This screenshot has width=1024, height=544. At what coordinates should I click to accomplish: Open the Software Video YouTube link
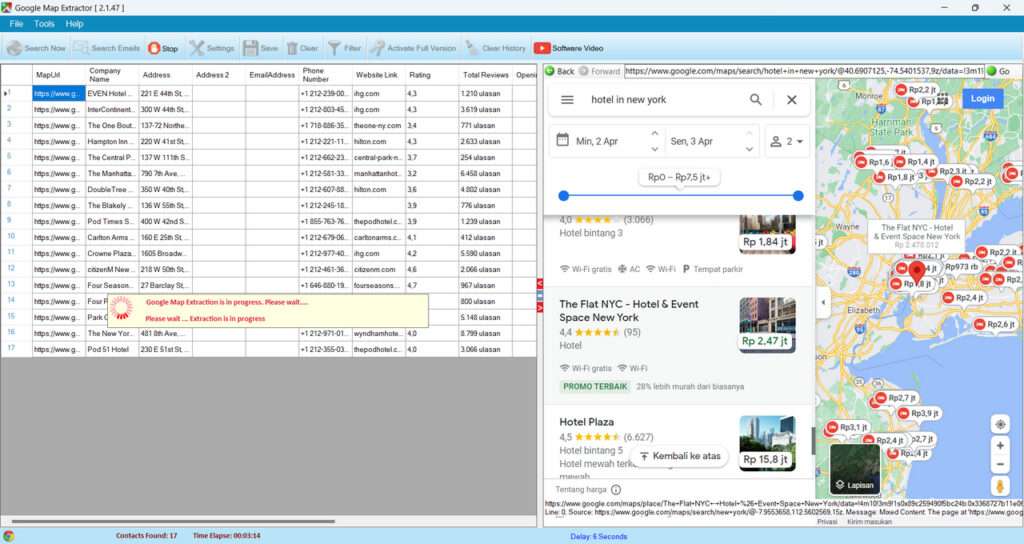pos(569,48)
